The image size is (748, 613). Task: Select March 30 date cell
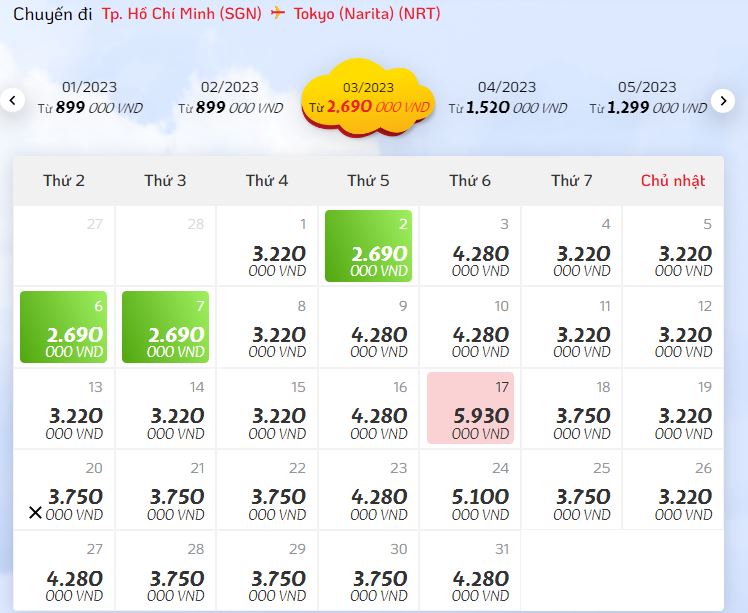click(x=368, y=571)
